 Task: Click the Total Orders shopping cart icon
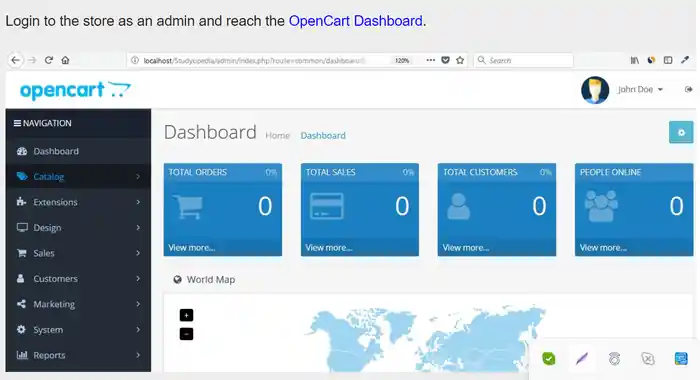pyautogui.click(x=188, y=207)
